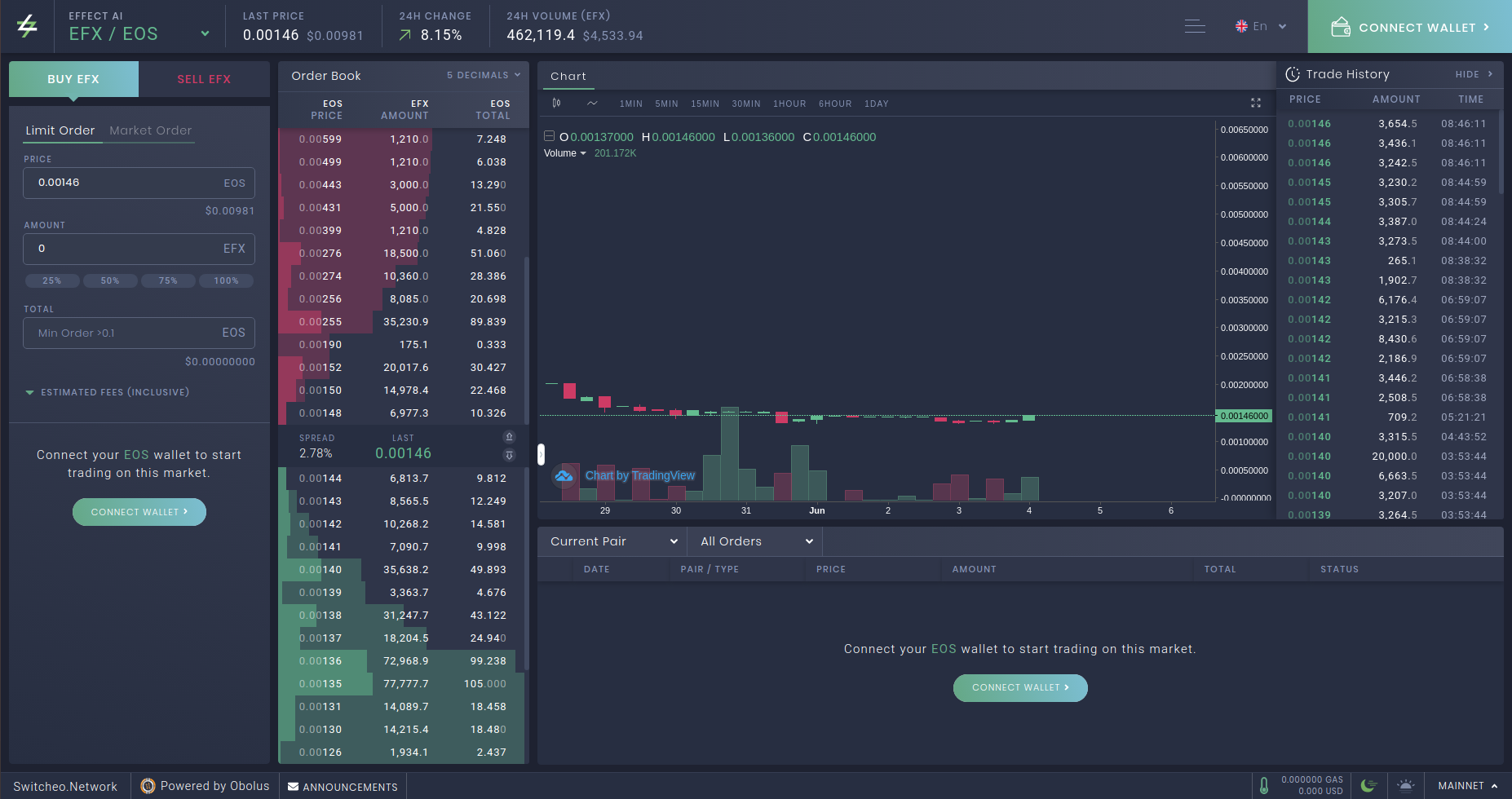Toggle chart fullscreen icon

tap(1256, 103)
